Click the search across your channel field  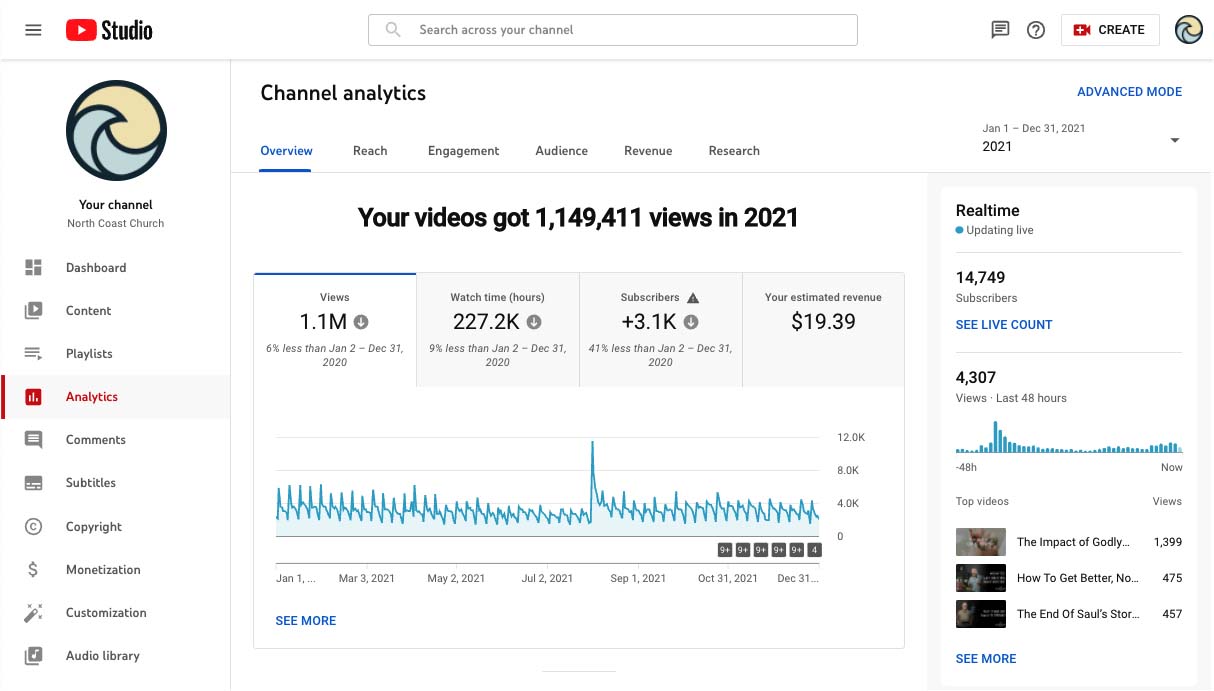613,30
